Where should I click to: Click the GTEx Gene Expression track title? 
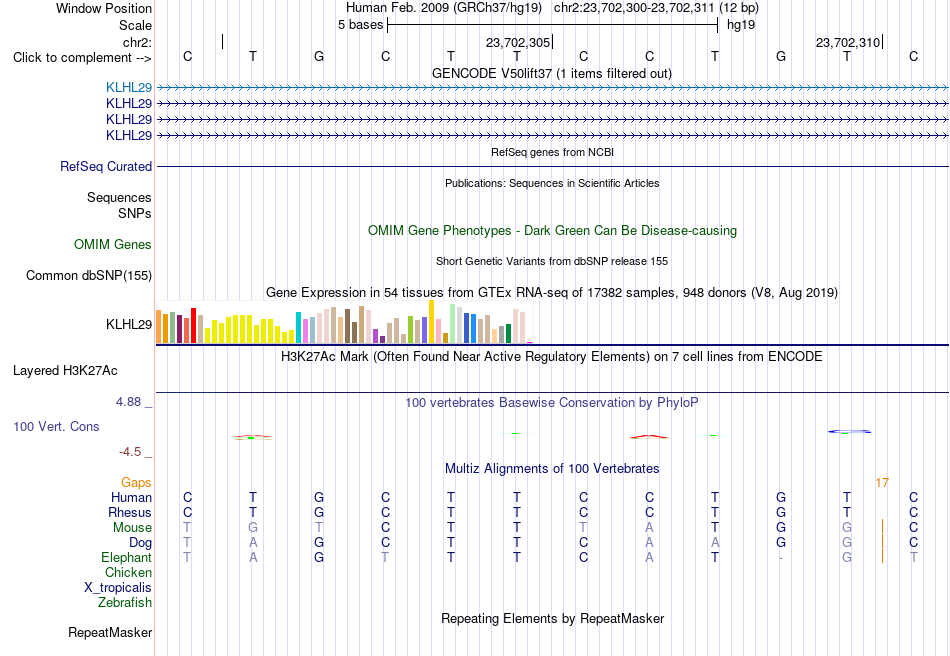[x=552, y=293]
